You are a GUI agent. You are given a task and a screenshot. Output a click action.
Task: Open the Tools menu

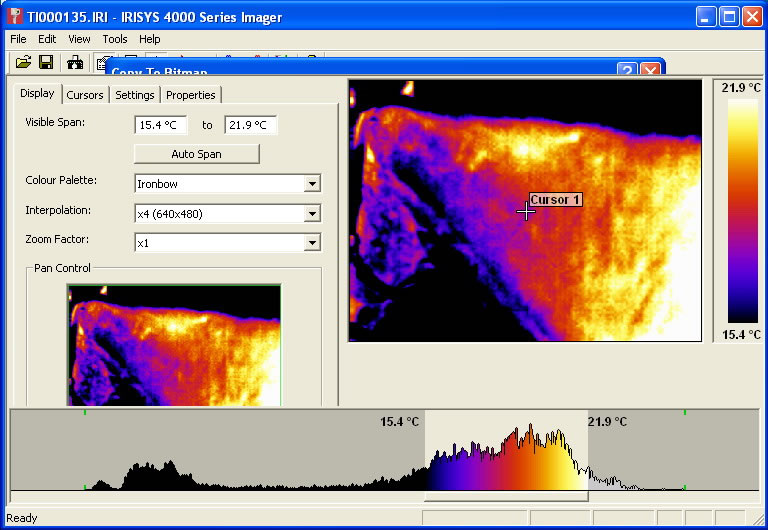(x=114, y=39)
